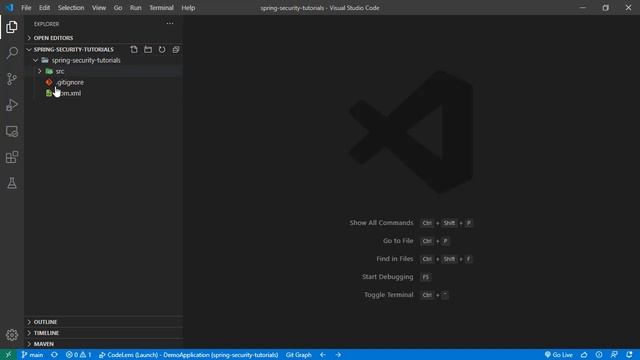Click the main branch indicator in status bar
Image resolution: width=640 pixels, height=360 pixels.
click(32, 355)
